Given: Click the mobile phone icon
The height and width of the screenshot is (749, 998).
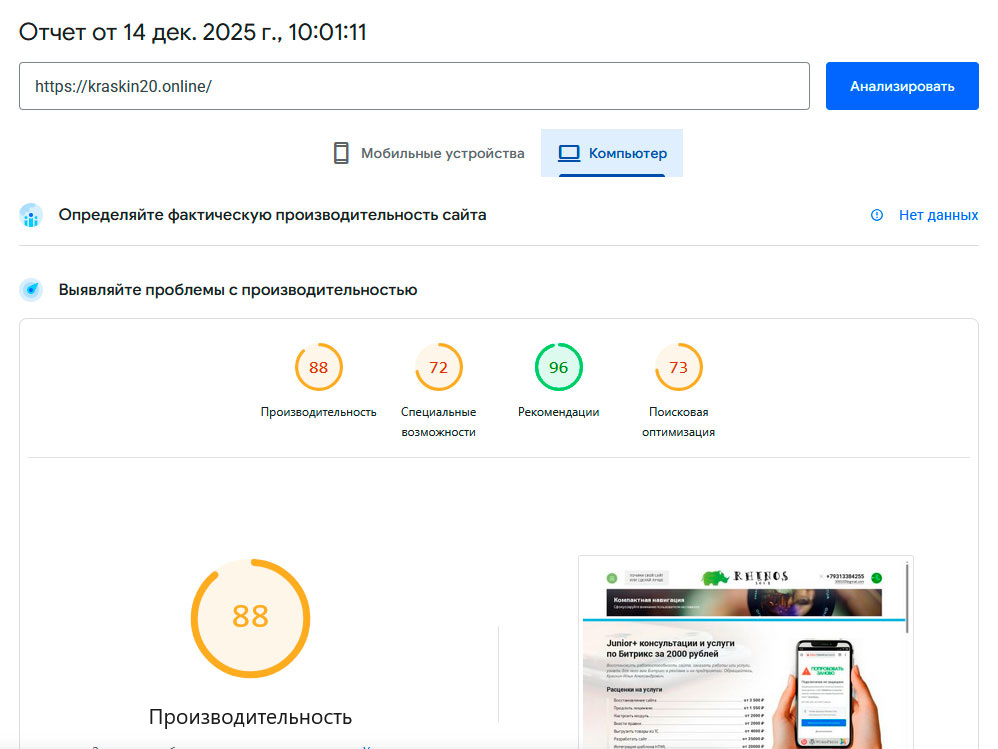Looking at the screenshot, I should point(341,153).
